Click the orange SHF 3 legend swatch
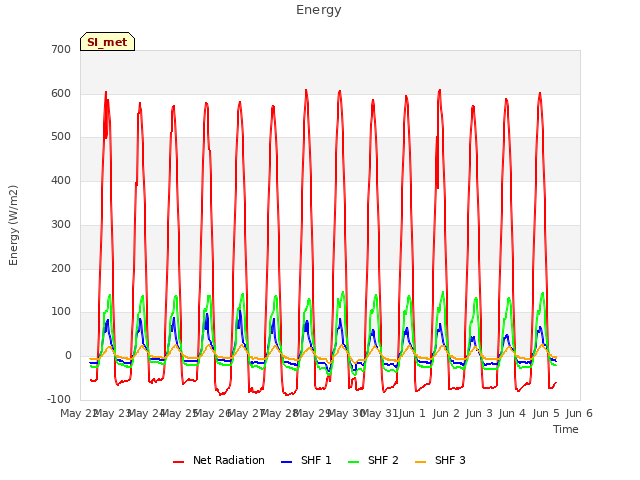 click(x=420, y=462)
